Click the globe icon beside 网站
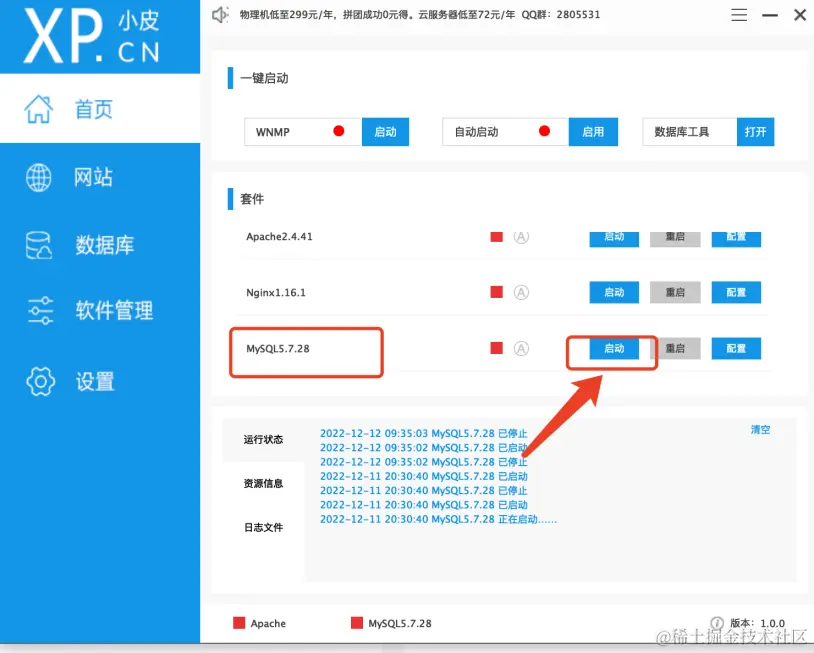The height and width of the screenshot is (653, 814). 39,178
